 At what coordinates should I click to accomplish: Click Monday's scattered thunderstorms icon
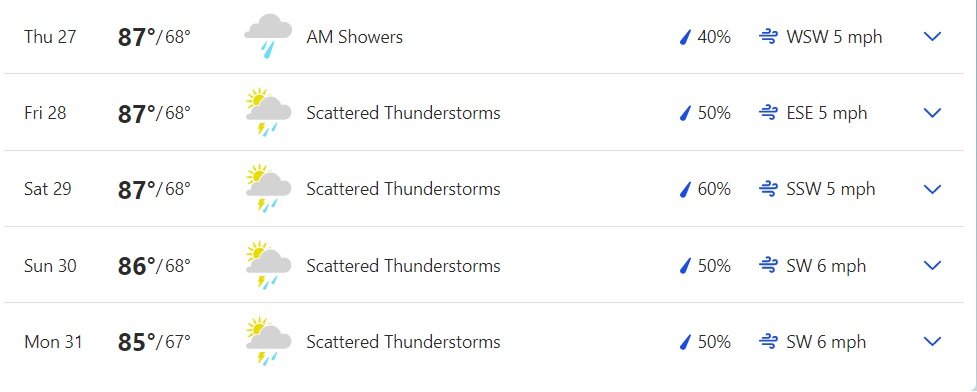268,342
